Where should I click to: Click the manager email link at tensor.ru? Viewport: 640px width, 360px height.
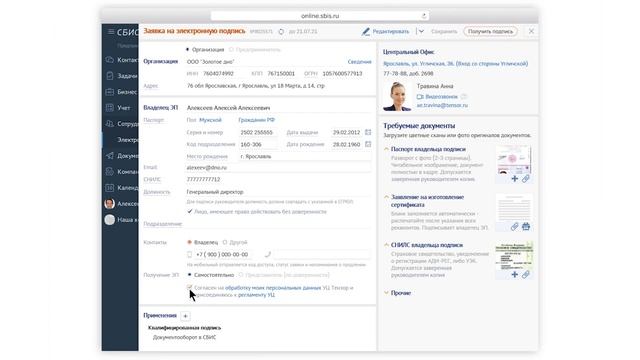(442, 105)
